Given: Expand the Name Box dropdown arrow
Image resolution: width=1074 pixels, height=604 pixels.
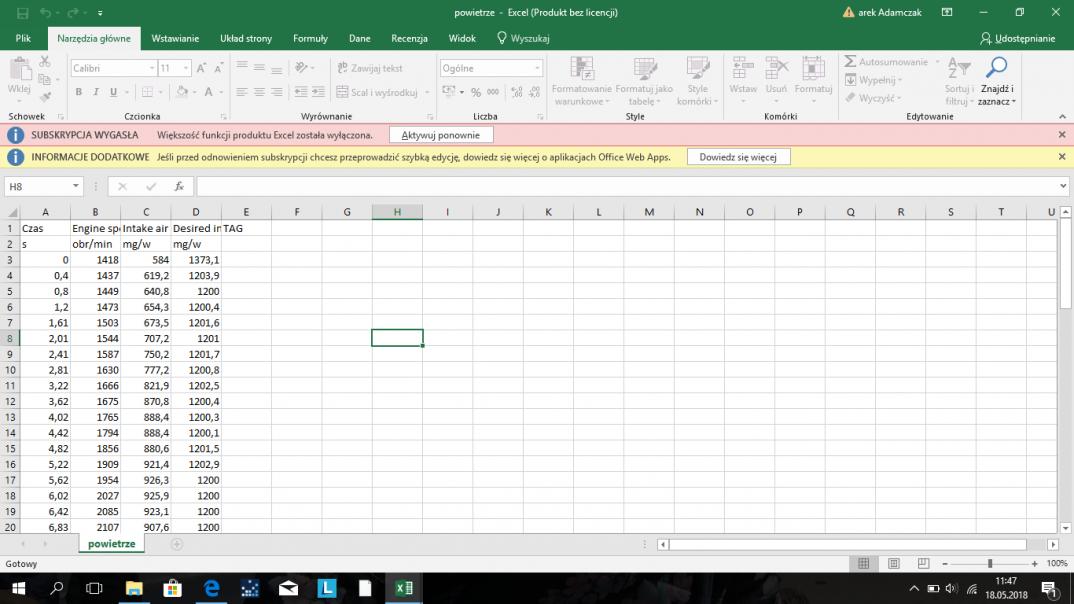Looking at the screenshot, I should [76, 187].
